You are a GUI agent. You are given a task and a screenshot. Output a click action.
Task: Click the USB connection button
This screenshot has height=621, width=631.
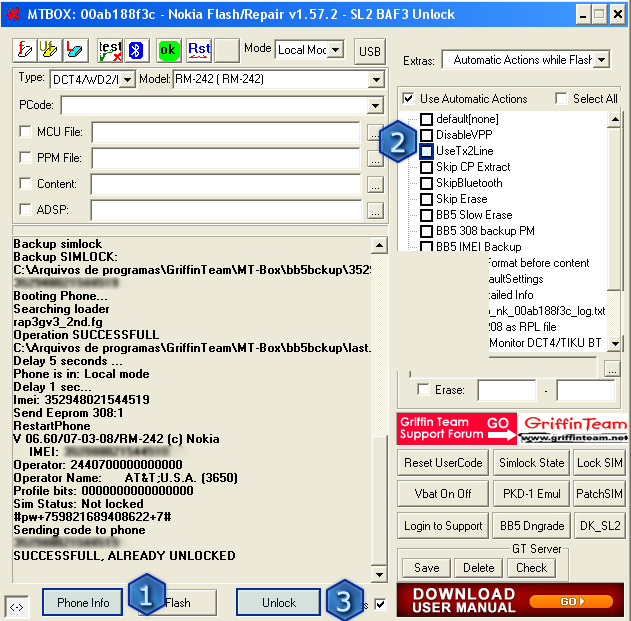click(369, 51)
